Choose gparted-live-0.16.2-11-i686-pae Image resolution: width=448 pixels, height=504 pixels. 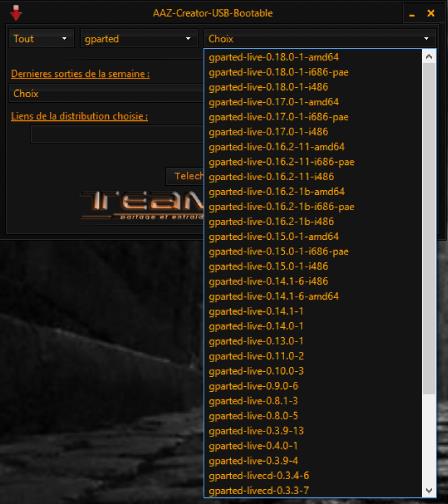pyautogui.click(x=313, y=162)
